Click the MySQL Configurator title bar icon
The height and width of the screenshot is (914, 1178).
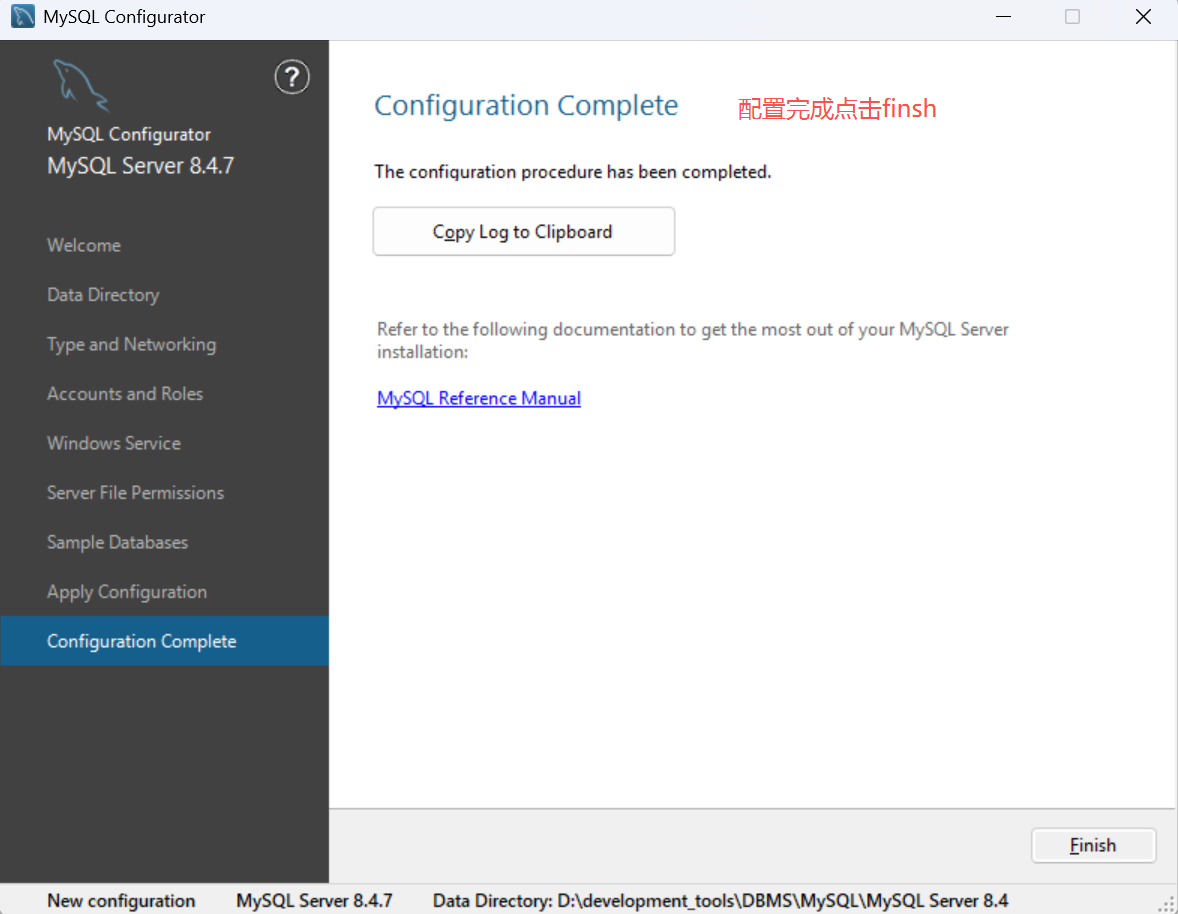(x=23, y=17)
